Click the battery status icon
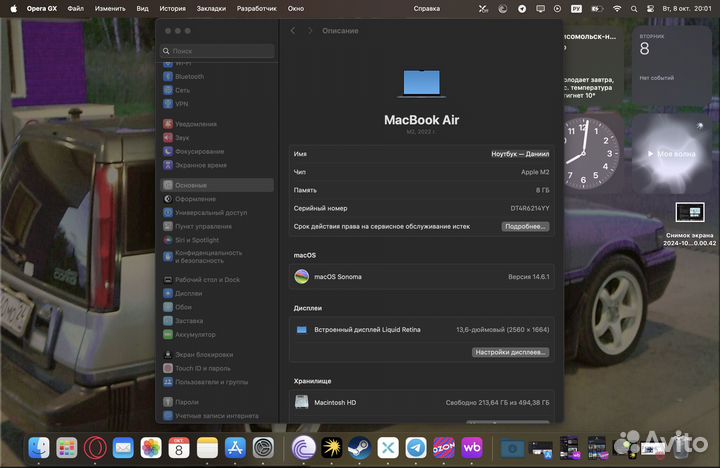This screenshot has width=720, height=468. [596, 8]
